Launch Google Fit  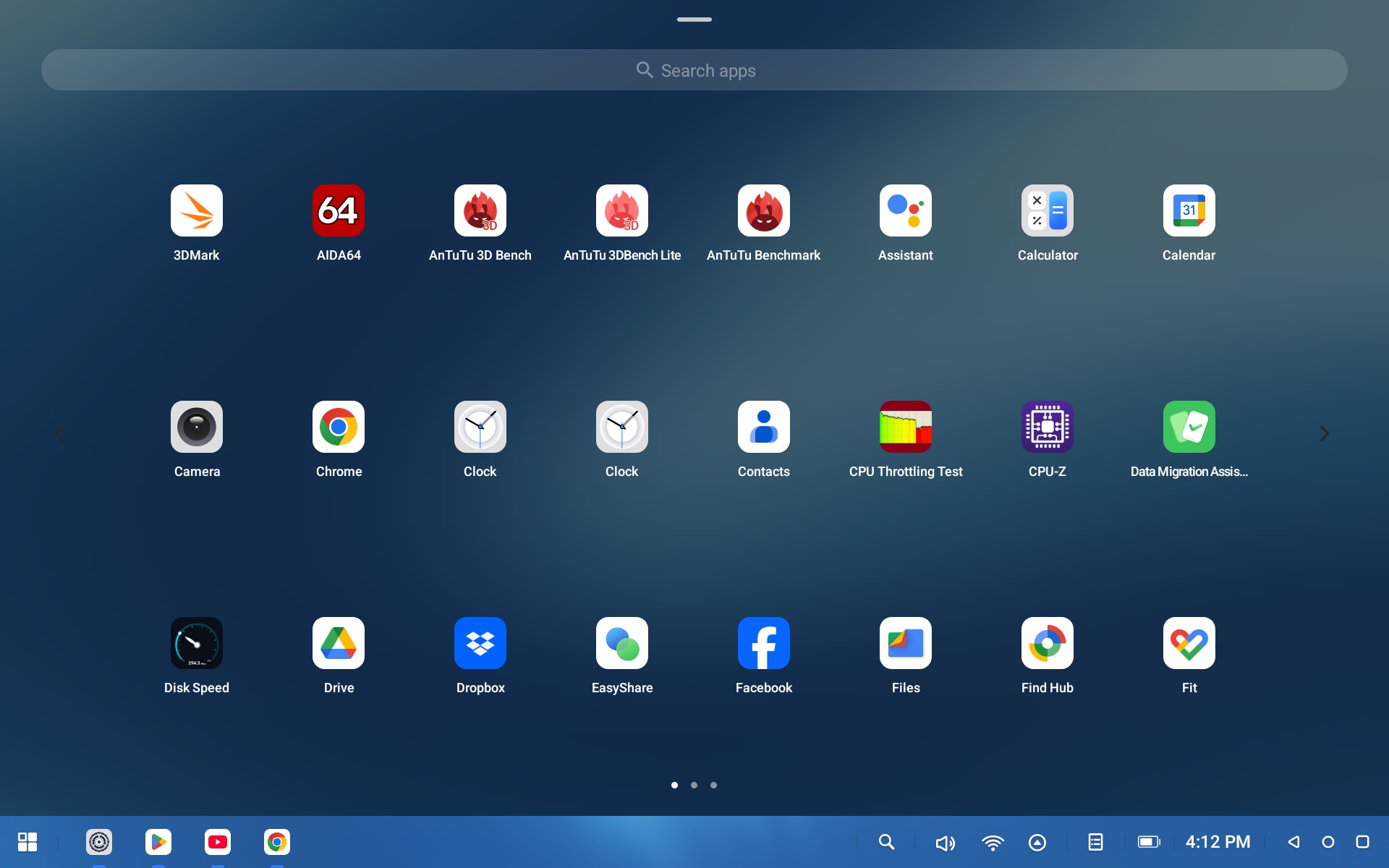pyautogui.click(x=1189, y=643)
